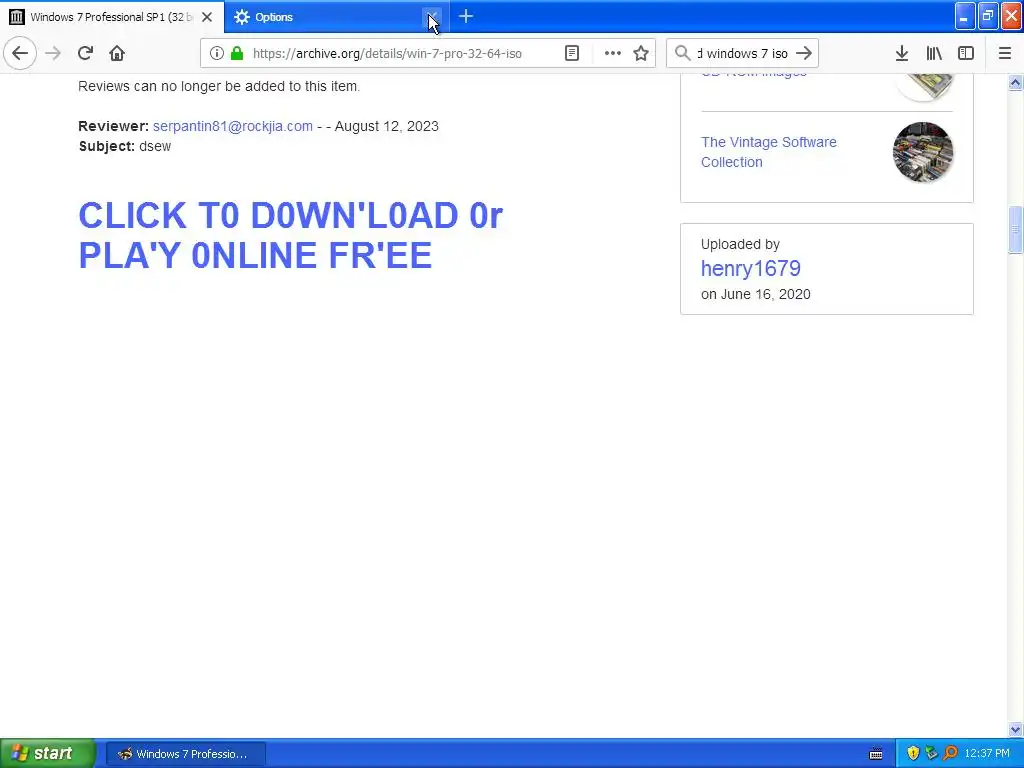Close the Options tab
This screenshot has height=768, width=1024.
432,17
